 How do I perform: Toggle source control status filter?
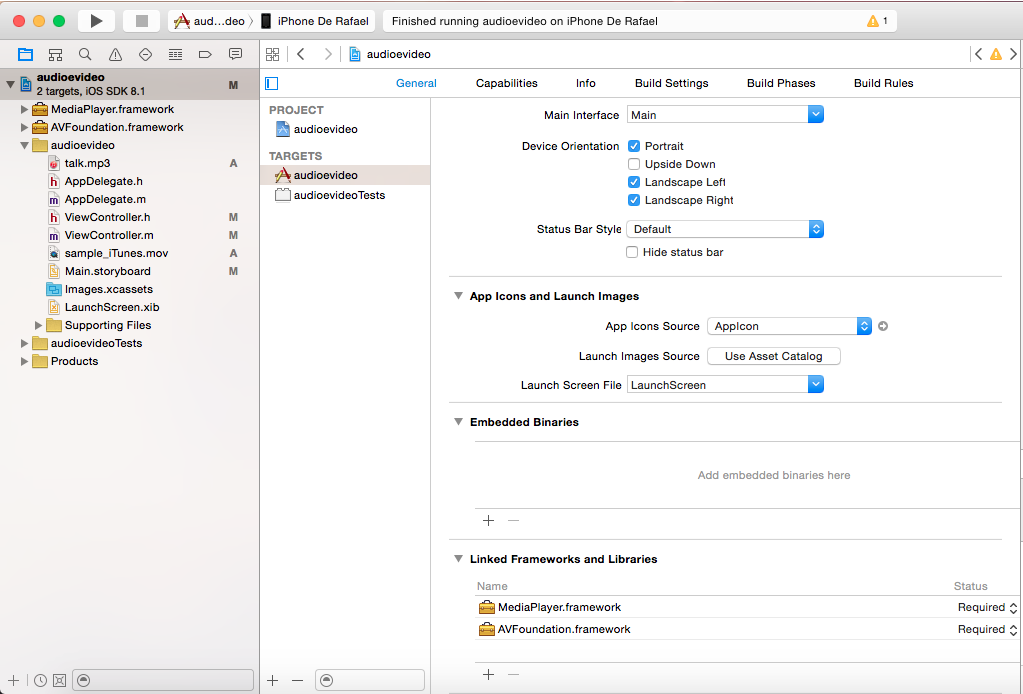point(59,680)
